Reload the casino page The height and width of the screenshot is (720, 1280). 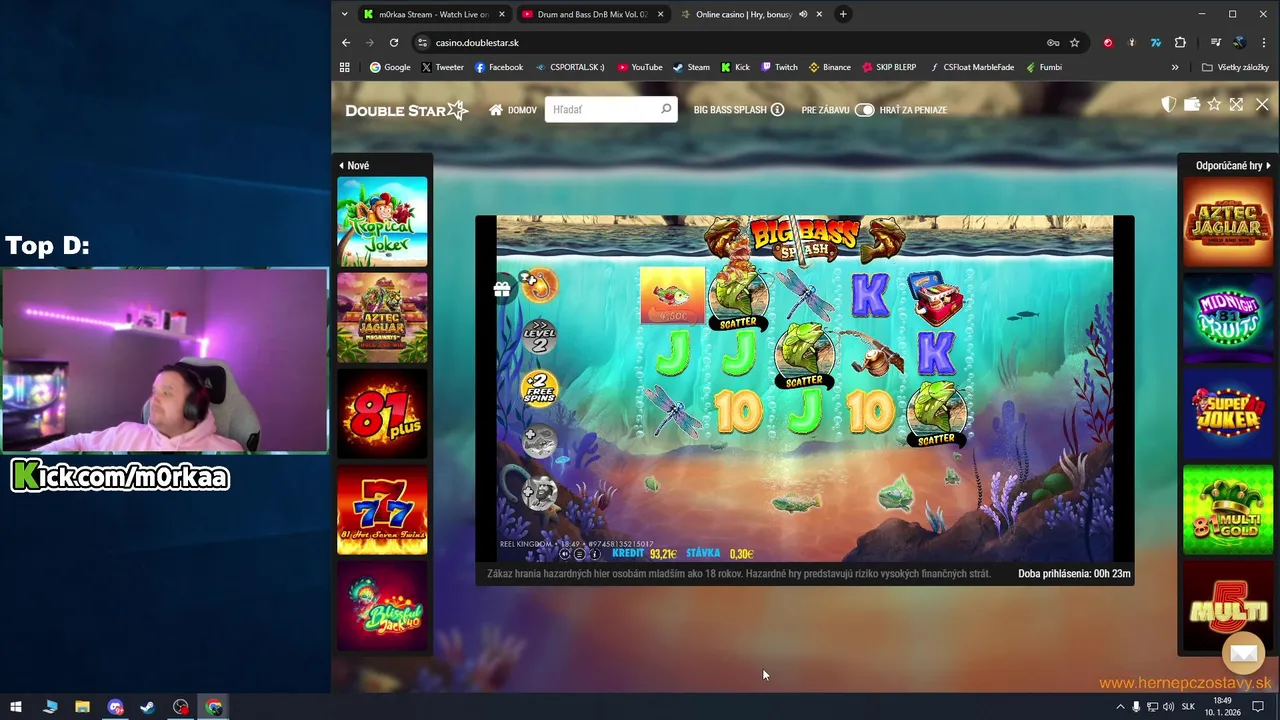(x=394, y=43)
